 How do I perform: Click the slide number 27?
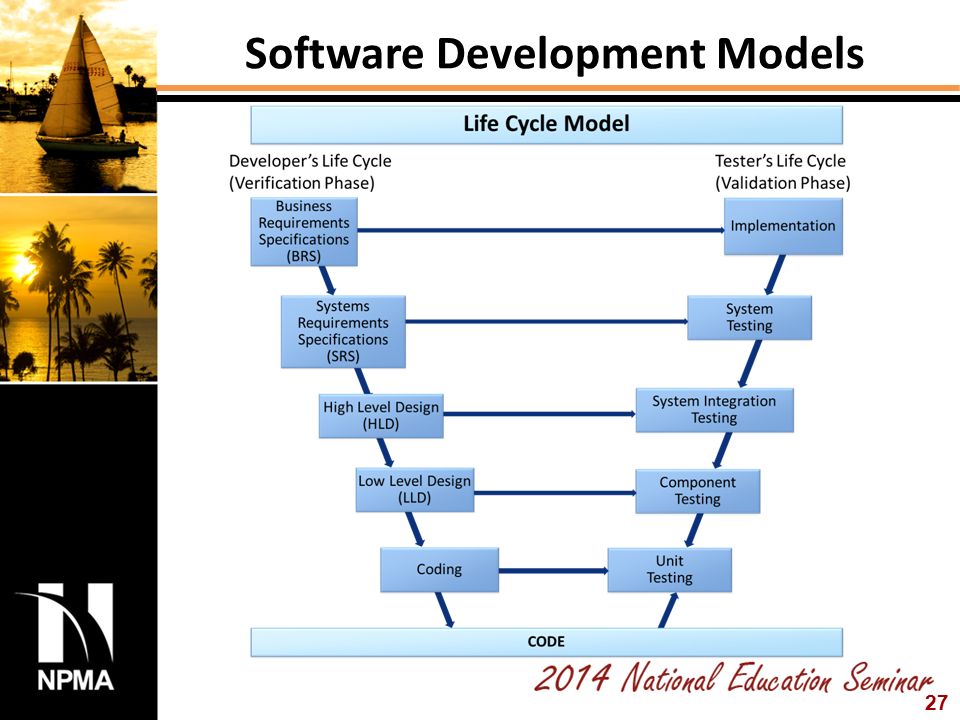[936, 703]
